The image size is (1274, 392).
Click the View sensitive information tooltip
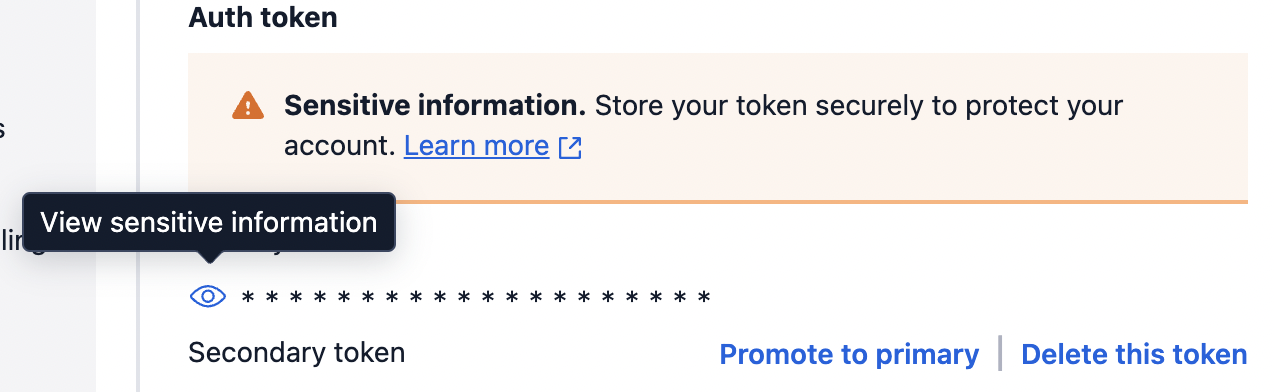209,222
